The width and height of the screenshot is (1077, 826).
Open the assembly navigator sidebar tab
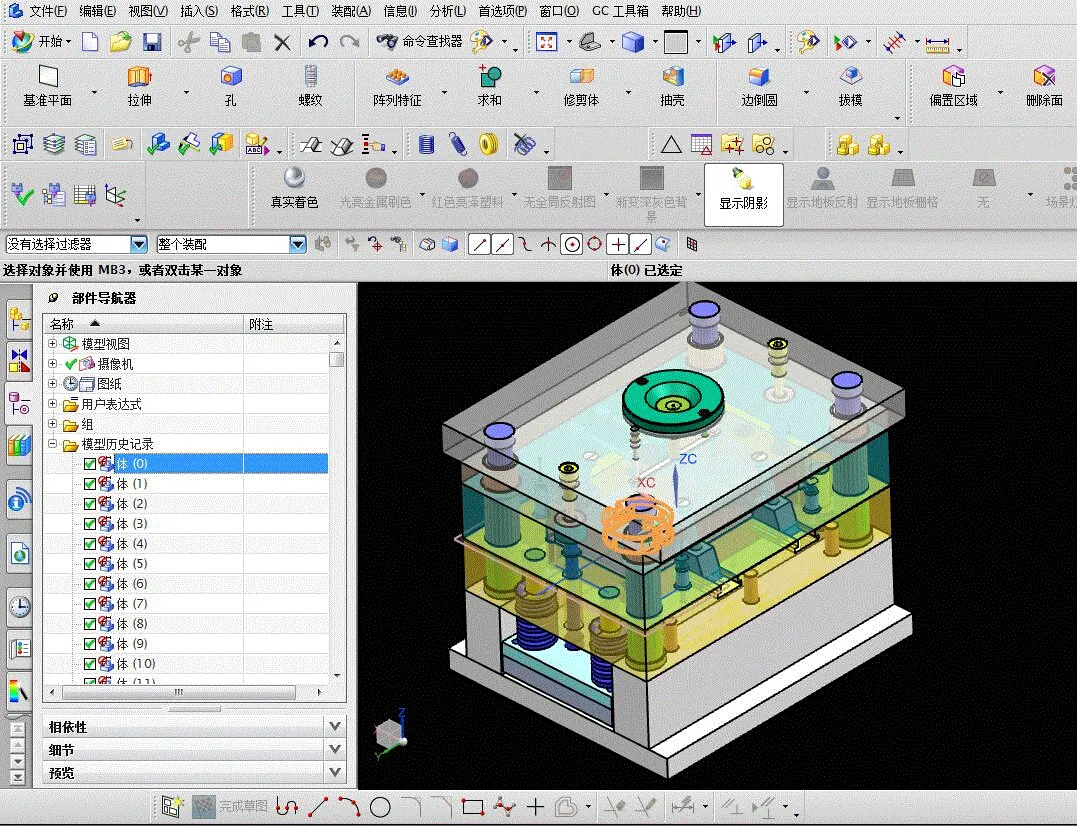click(x=20, y=319)
